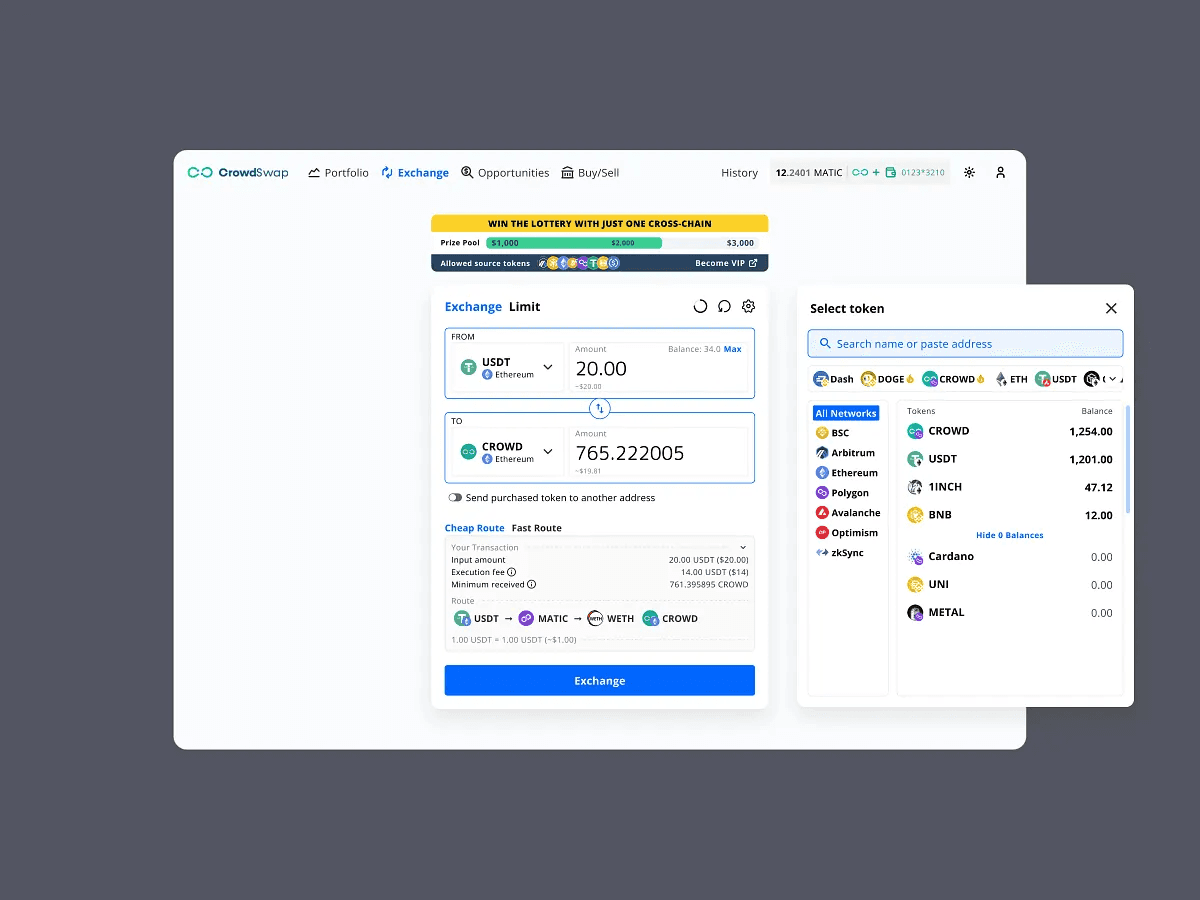This screenshot has height=900, width=1200.
Task: Click the blue Exchange button
Action: [600, 681]
